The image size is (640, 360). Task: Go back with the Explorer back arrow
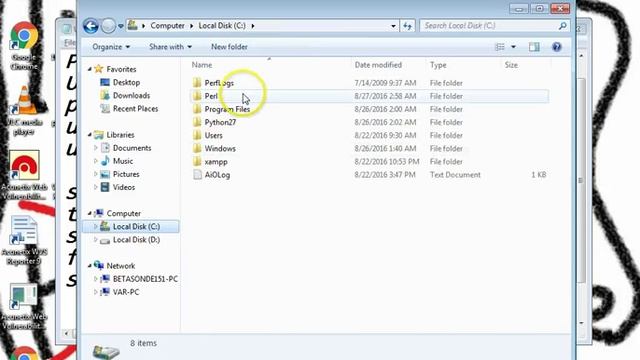[x=91, y=26]
